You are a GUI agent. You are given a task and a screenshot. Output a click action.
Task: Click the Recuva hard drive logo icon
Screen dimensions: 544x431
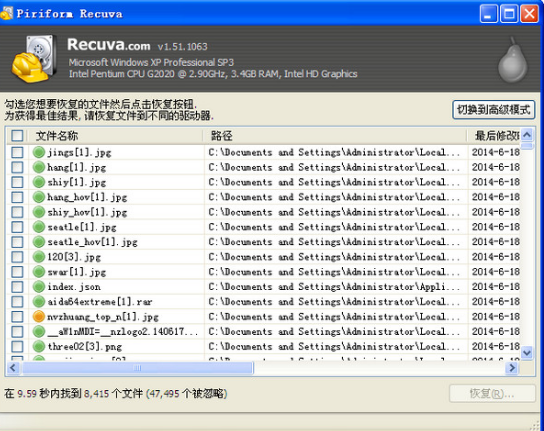34,58
